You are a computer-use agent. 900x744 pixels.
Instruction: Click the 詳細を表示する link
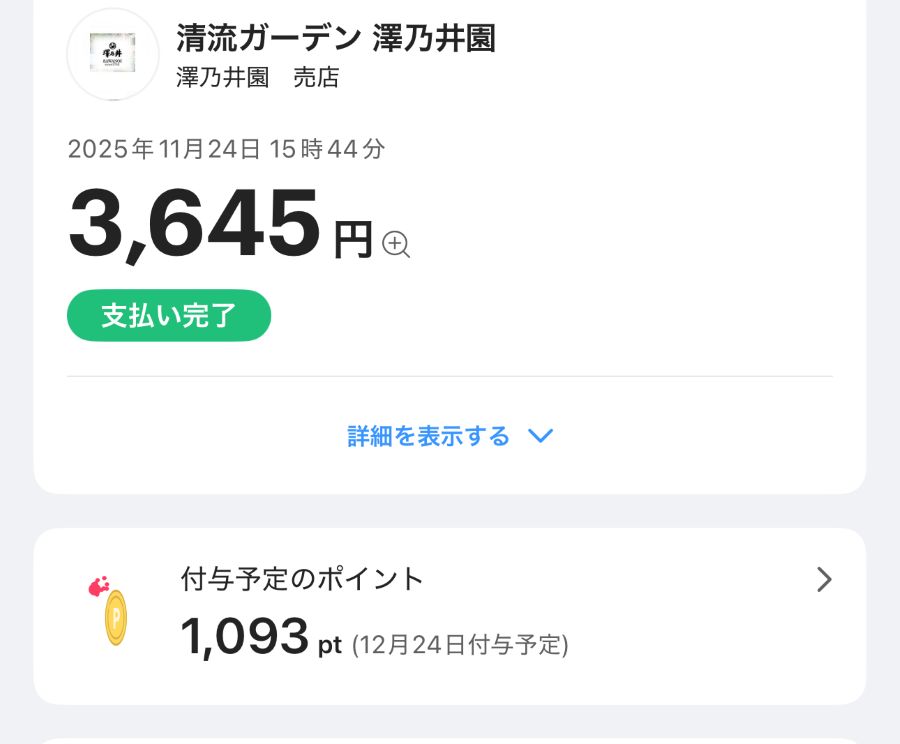pyautogui.click(x=429, y=436)
